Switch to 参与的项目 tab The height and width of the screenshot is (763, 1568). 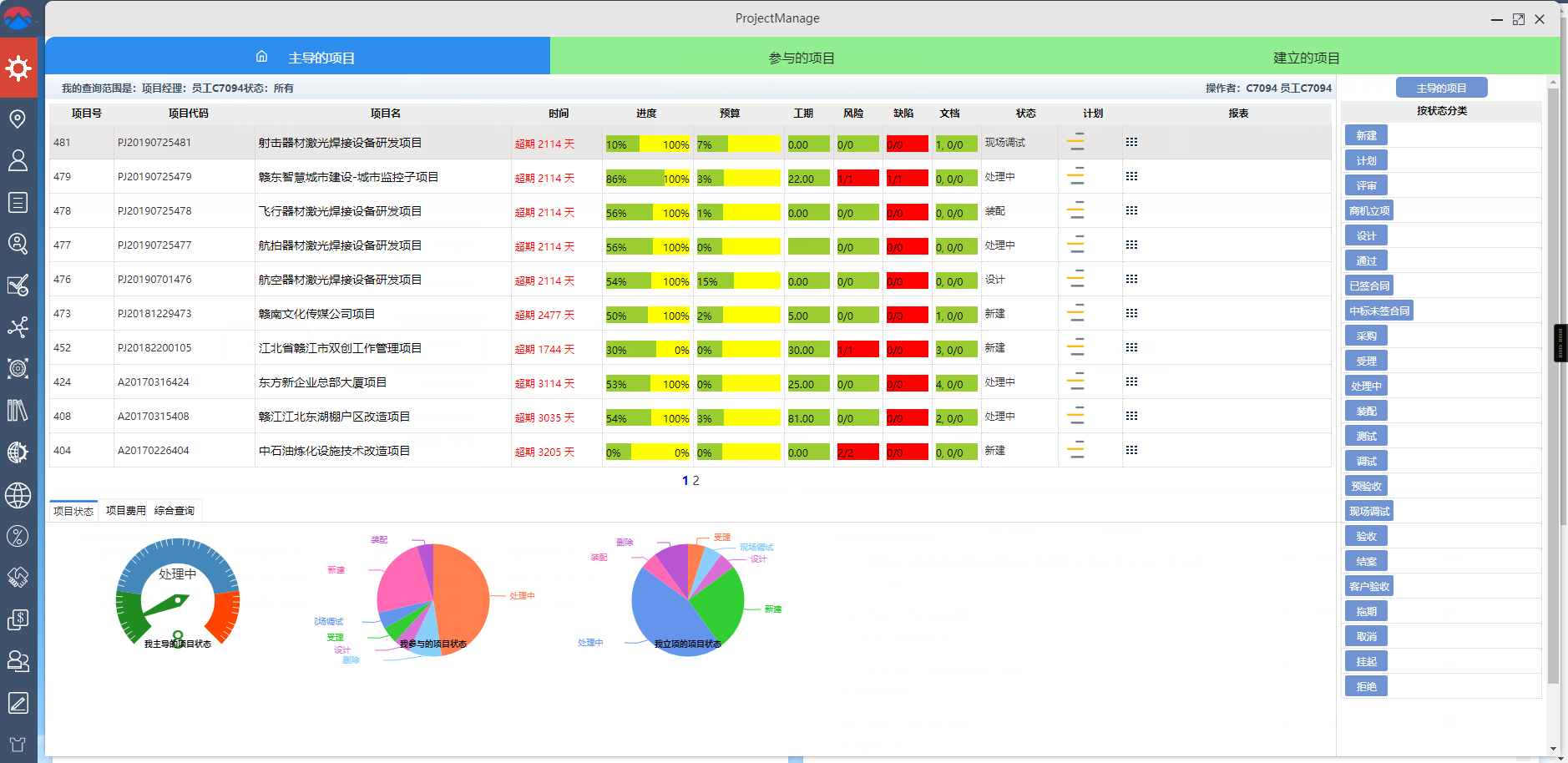pos(802,58)
